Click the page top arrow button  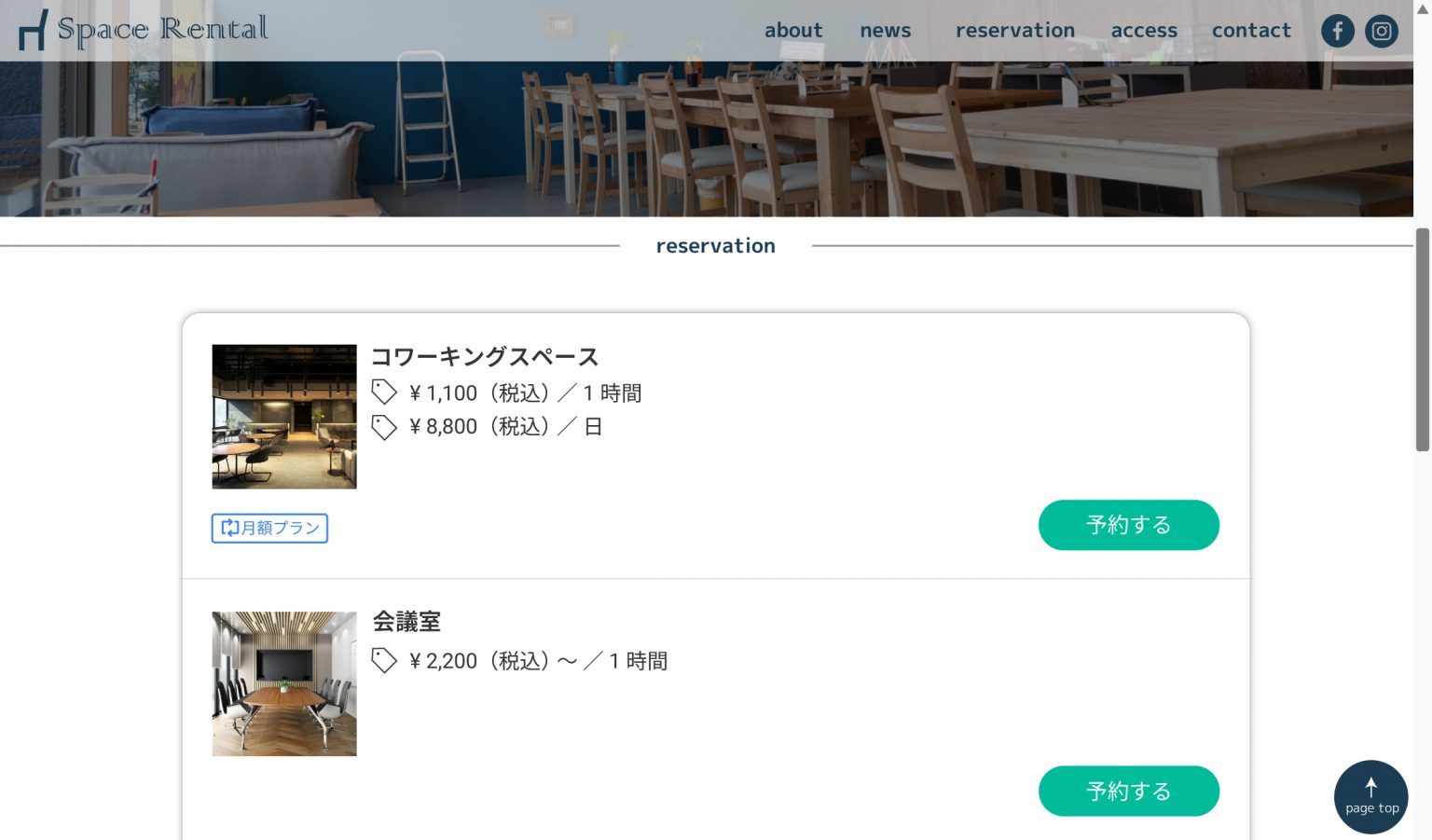(1370, 796)
